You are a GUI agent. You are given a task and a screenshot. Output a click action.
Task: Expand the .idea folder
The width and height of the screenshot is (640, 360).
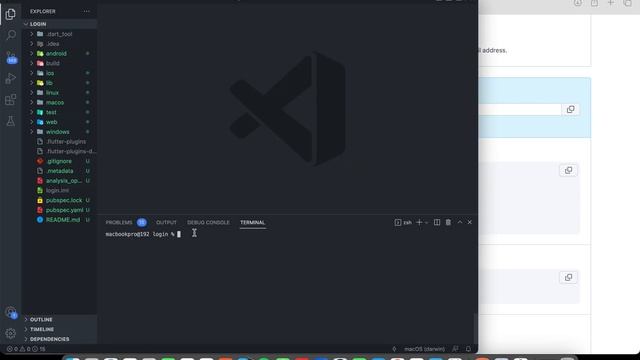[59, 44]
